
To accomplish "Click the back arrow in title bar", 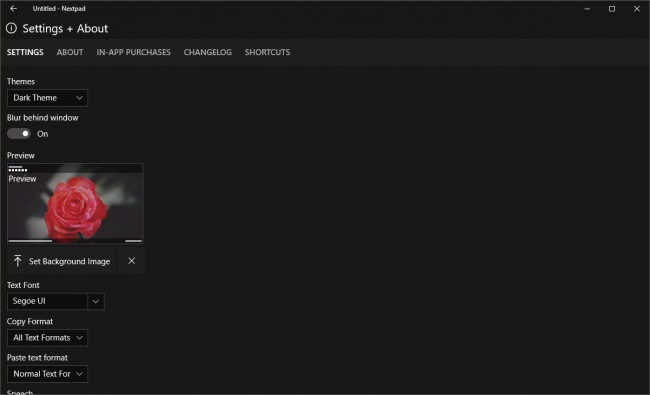I will [x=13, y=8].
